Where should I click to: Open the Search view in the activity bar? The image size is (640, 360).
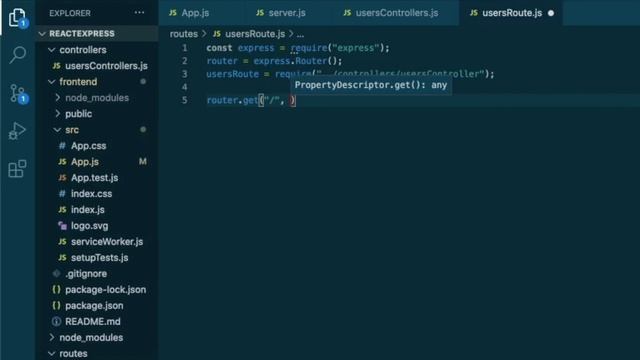click(x=18, y=54)
